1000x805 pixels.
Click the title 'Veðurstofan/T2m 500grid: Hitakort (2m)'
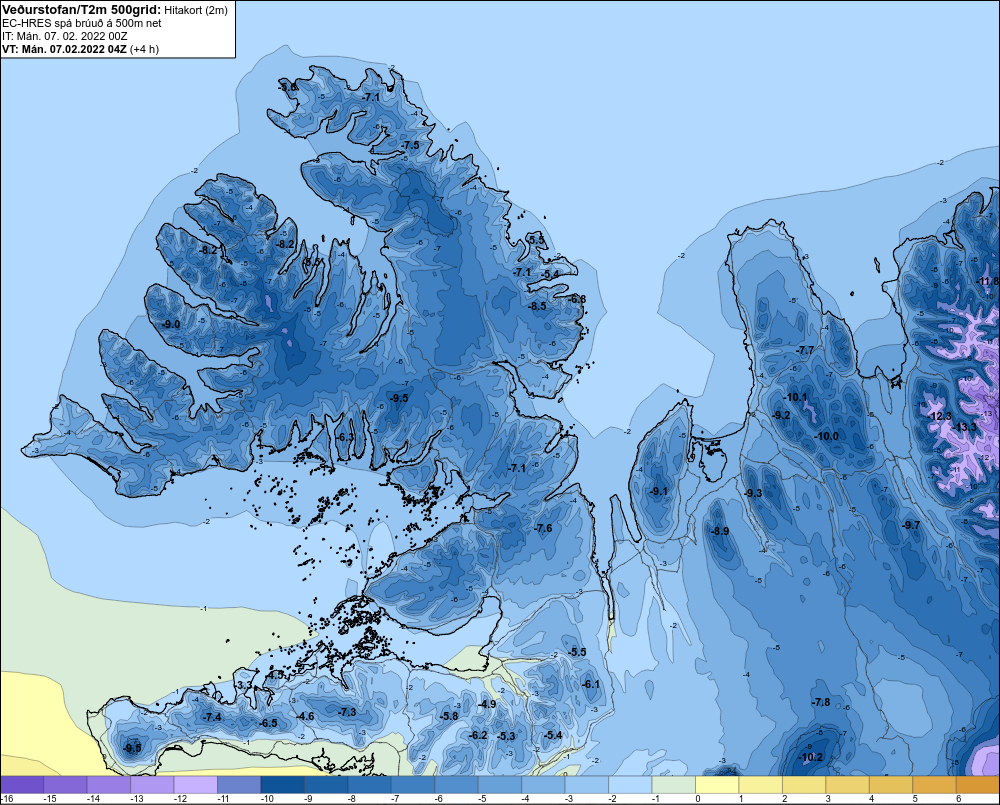point(115,10)
